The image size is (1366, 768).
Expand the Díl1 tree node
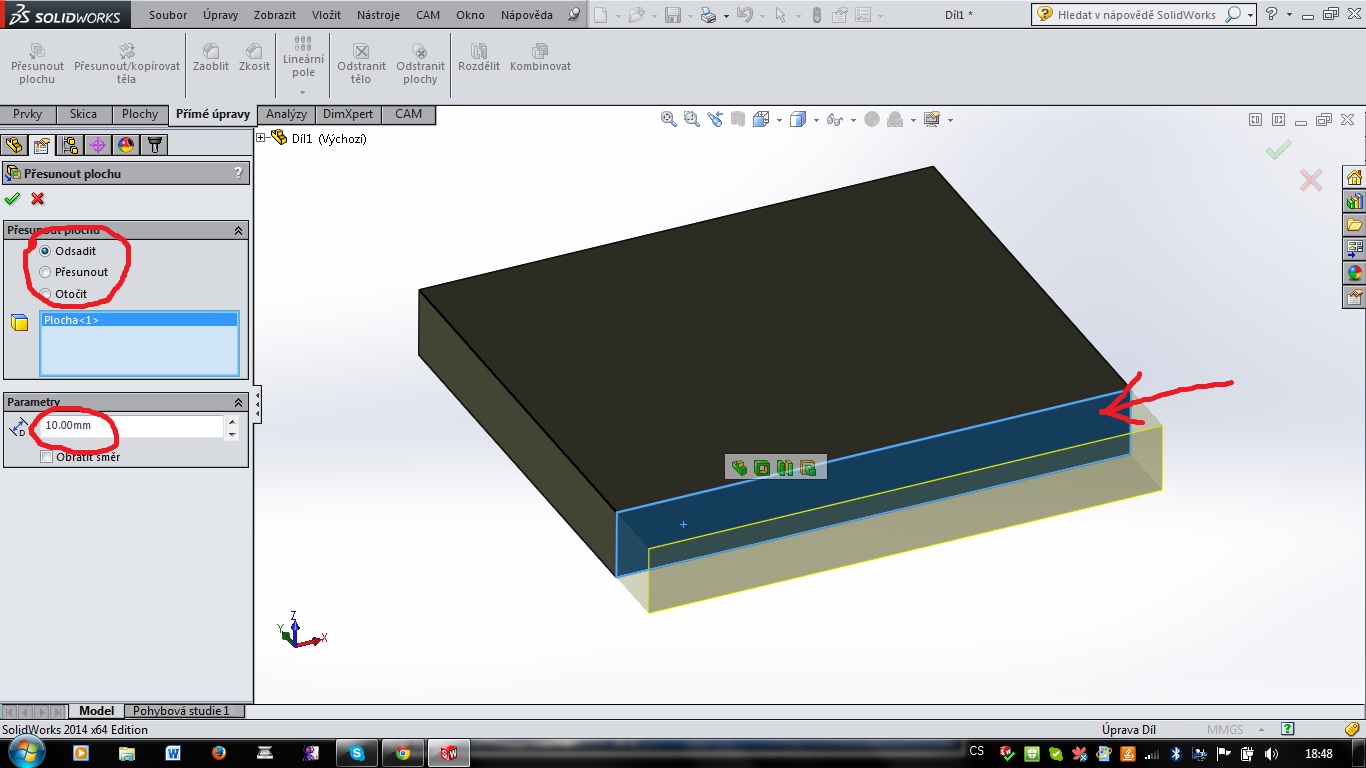click(x=262, y=138)
